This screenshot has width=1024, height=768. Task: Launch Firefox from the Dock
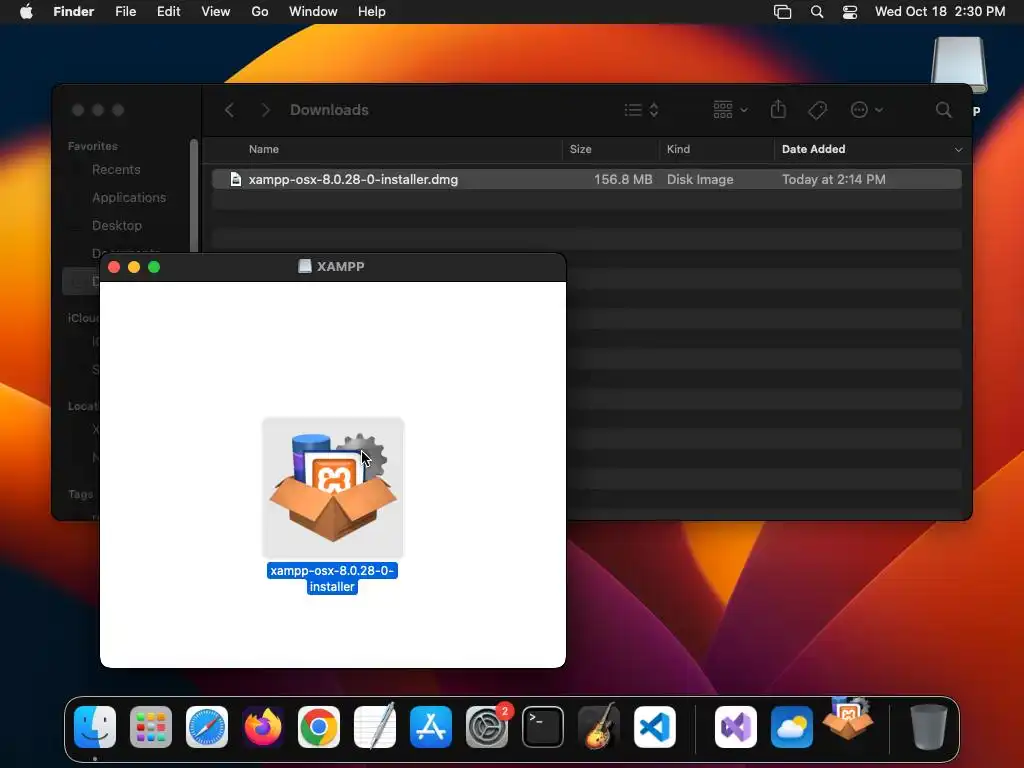point(263,727)
